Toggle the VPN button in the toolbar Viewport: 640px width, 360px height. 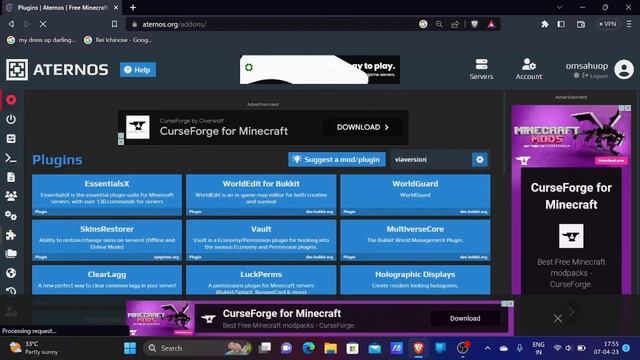click(x=607, y=24)
